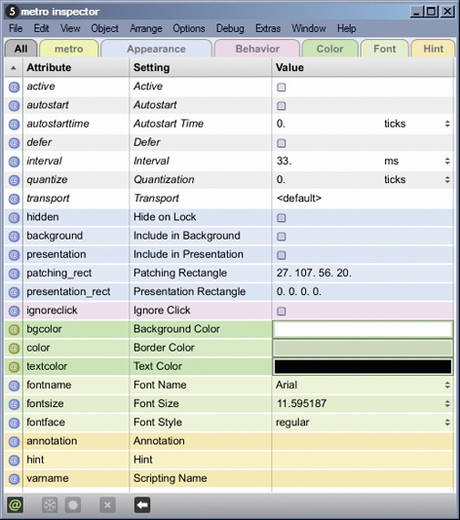460x520 pixels.
Task: Click the greyed-out X icon in bottom toolbar
Action: [x=107, y=505]
